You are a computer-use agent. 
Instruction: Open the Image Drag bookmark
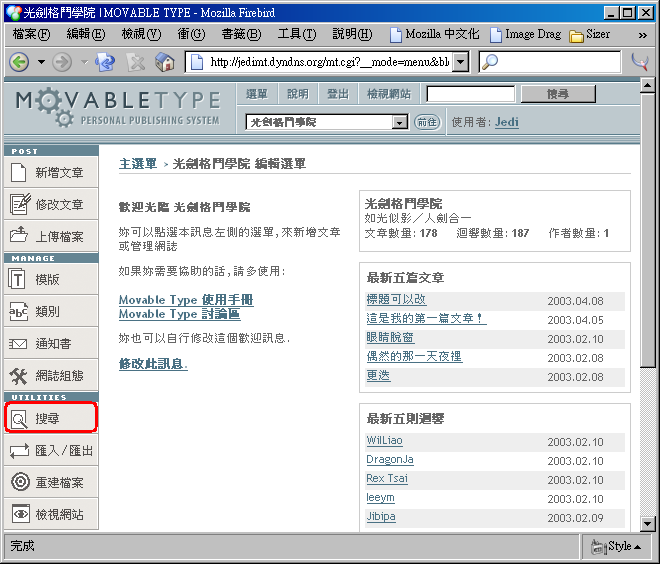point(526,35)
